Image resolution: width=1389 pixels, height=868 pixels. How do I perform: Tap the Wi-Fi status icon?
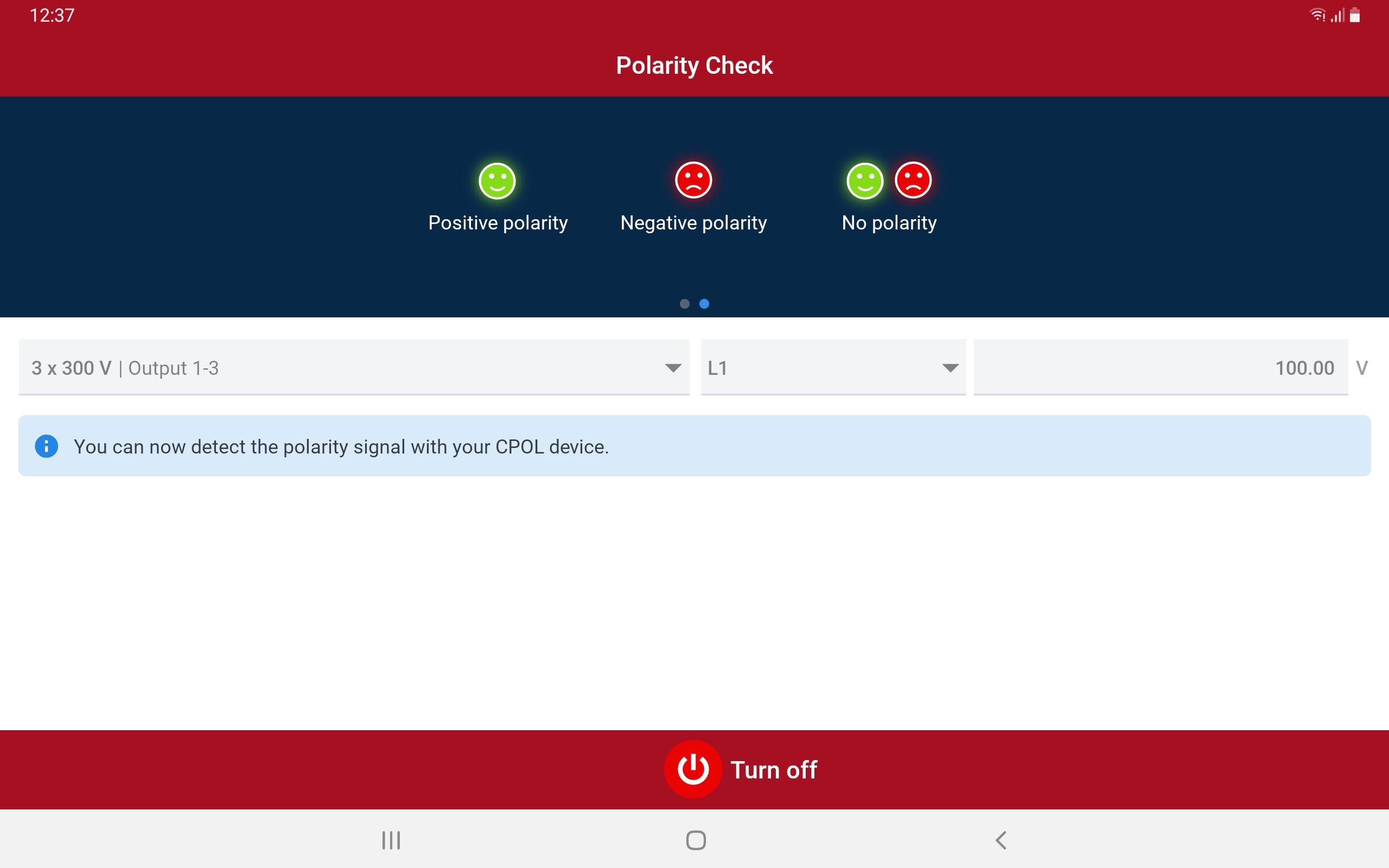(x=1317, y=15)
